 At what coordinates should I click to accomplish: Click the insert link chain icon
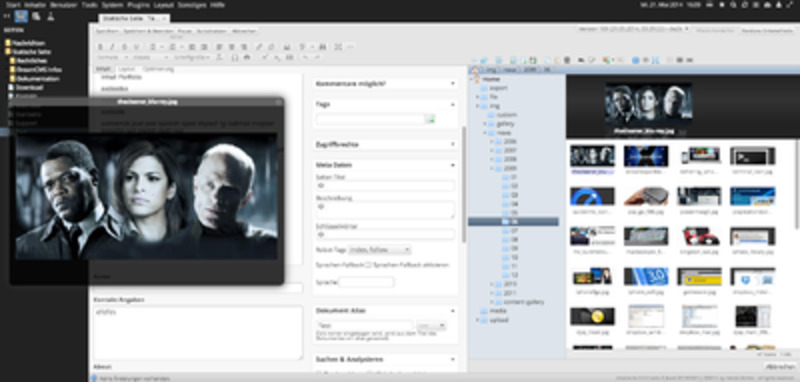coord(259,46)
